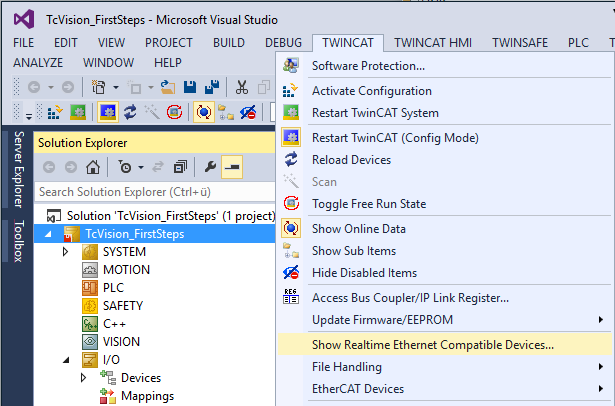This screenshot has height=406, width=615.
Task: Choose Hide Disabled Items menu entry
Action: [445, 273]
